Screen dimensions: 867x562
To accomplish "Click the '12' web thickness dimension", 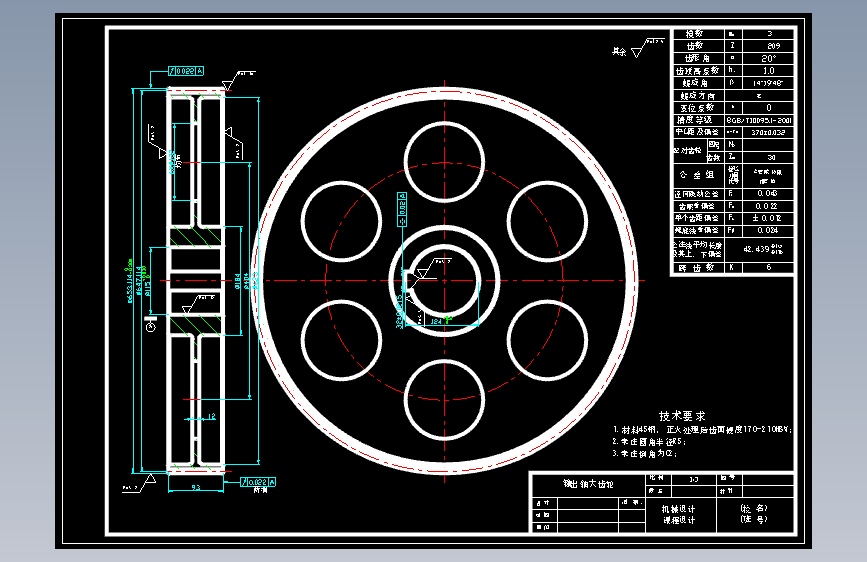I will pos(211,417).
